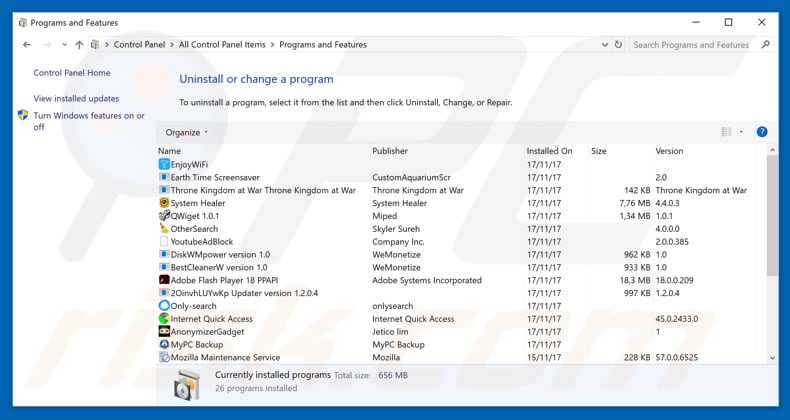Select Throne Kingdom at War entry name
The width and height of the screenshot is (790, 420).
(x=263, y=190)
